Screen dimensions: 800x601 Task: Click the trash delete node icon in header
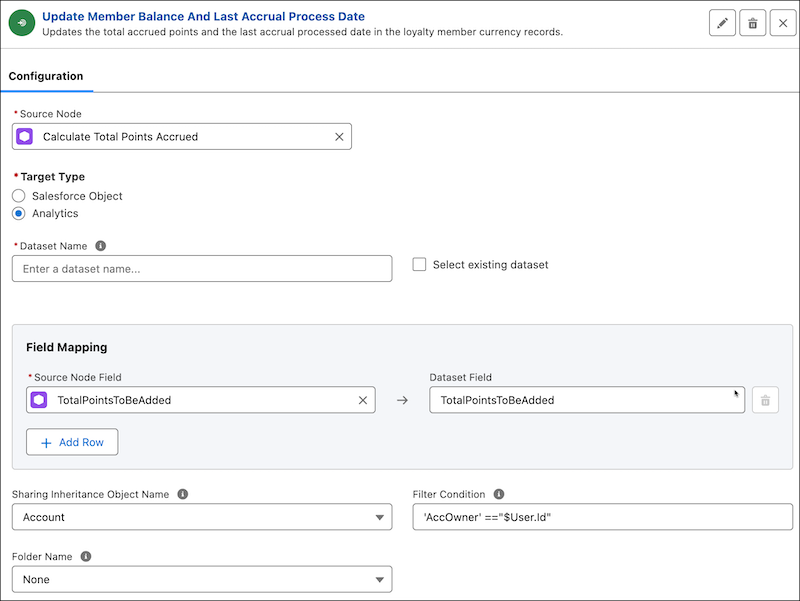point(753,23)
